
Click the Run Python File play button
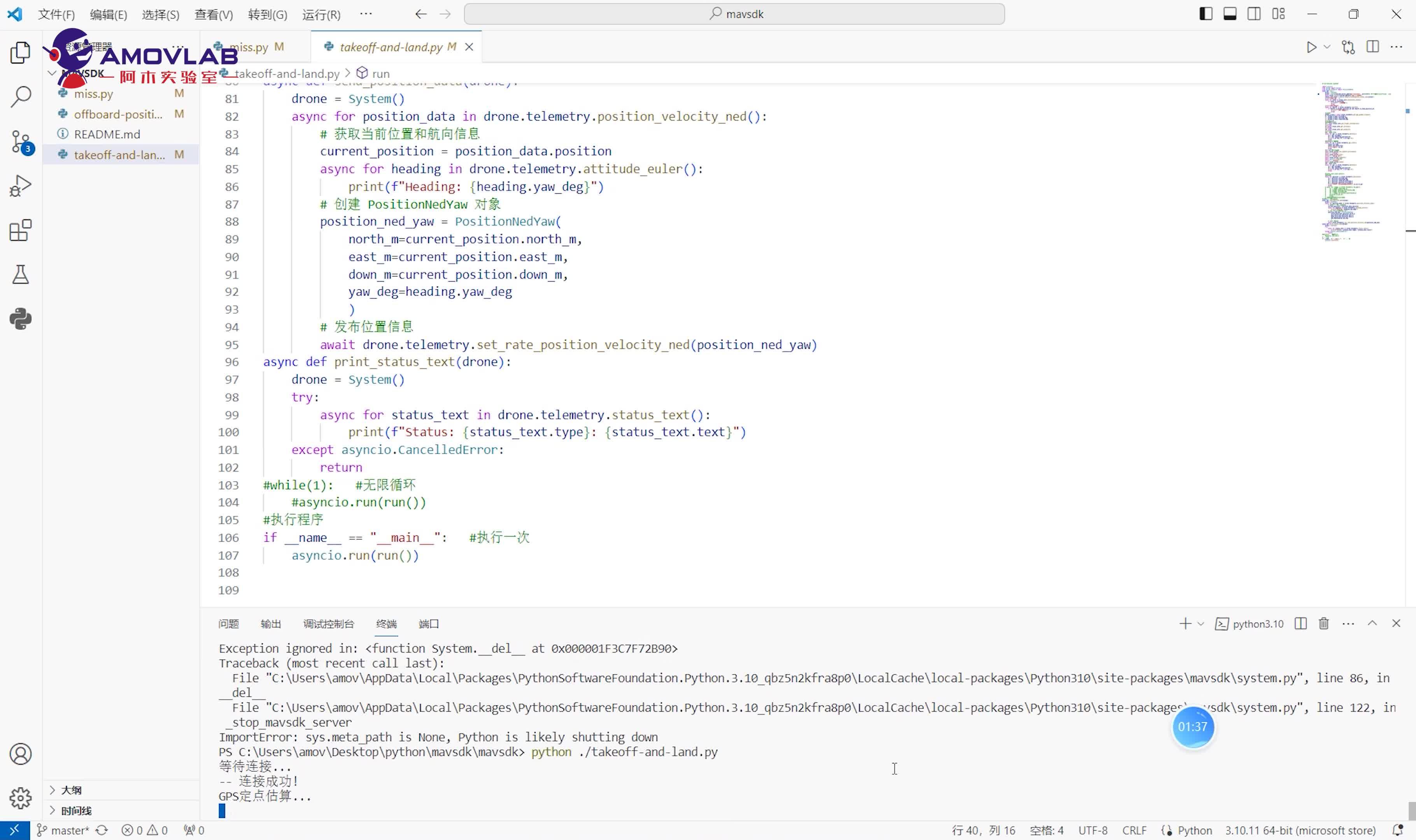pos(1311,47)
